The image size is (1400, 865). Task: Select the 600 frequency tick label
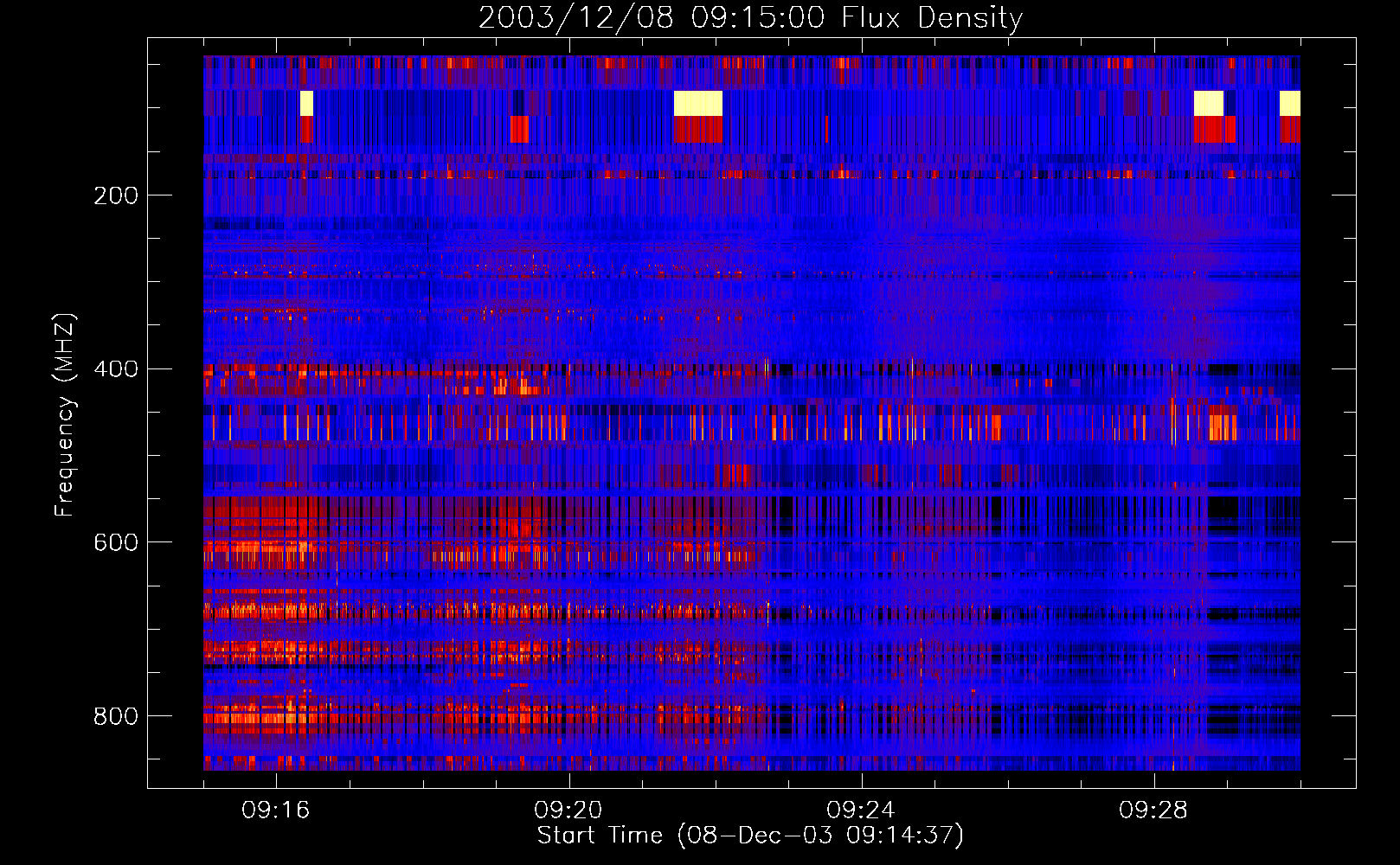(116, 542)
